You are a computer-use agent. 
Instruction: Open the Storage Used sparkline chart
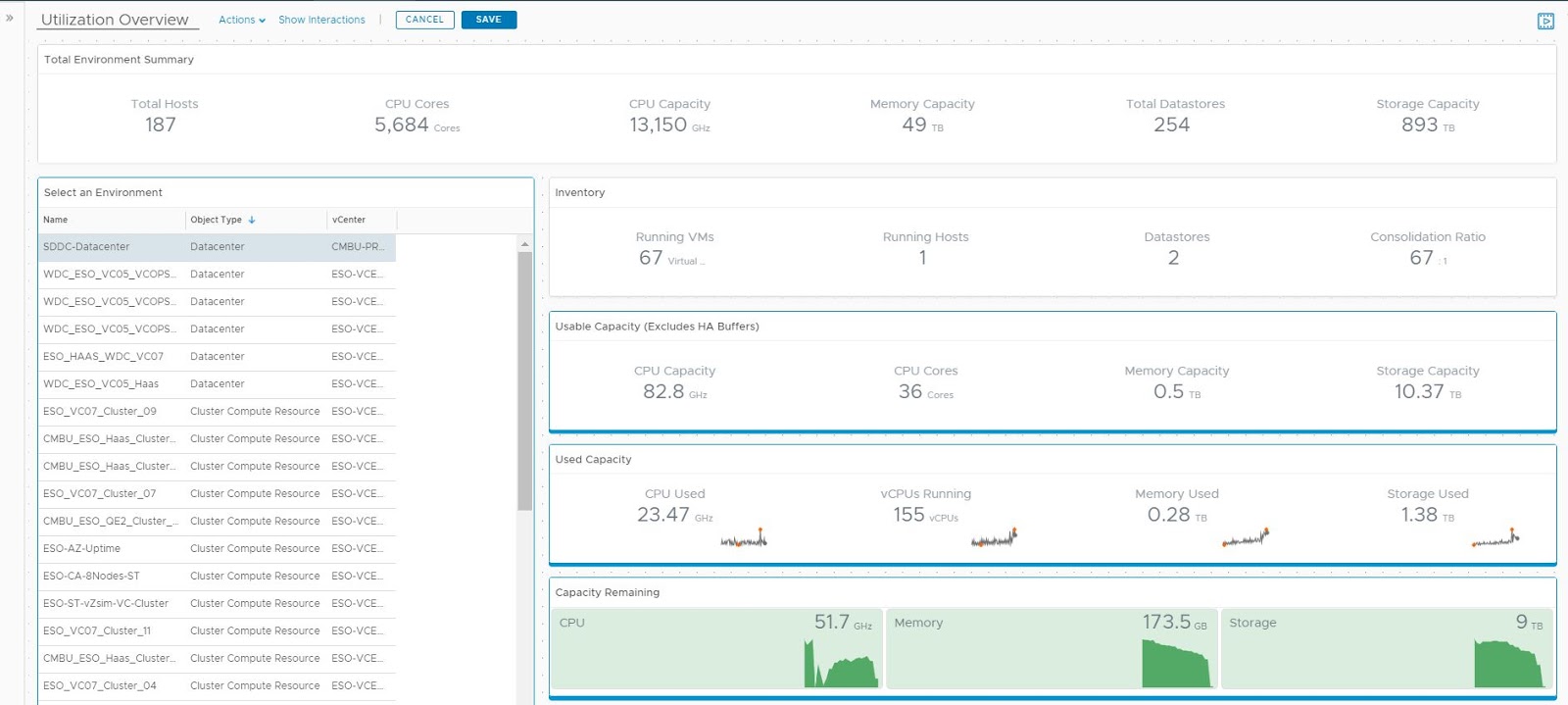tap(1495, 538)
